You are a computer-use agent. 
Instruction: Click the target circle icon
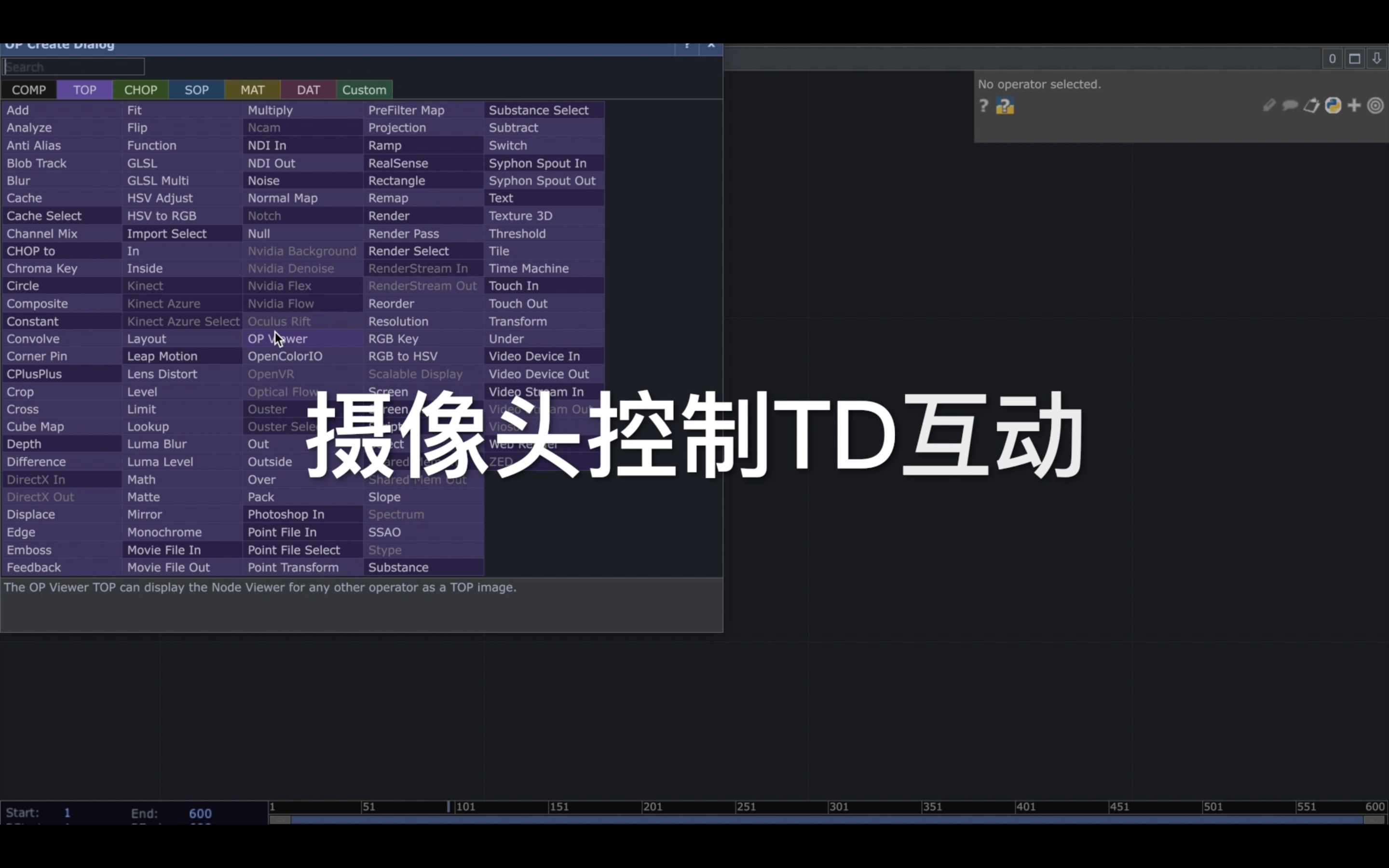pos(1375,106)
